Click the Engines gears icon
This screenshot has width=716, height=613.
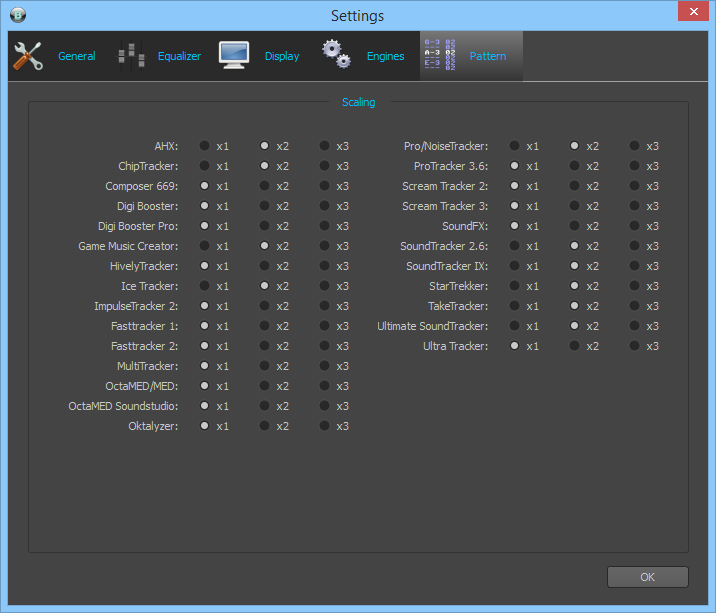point(337,54)
